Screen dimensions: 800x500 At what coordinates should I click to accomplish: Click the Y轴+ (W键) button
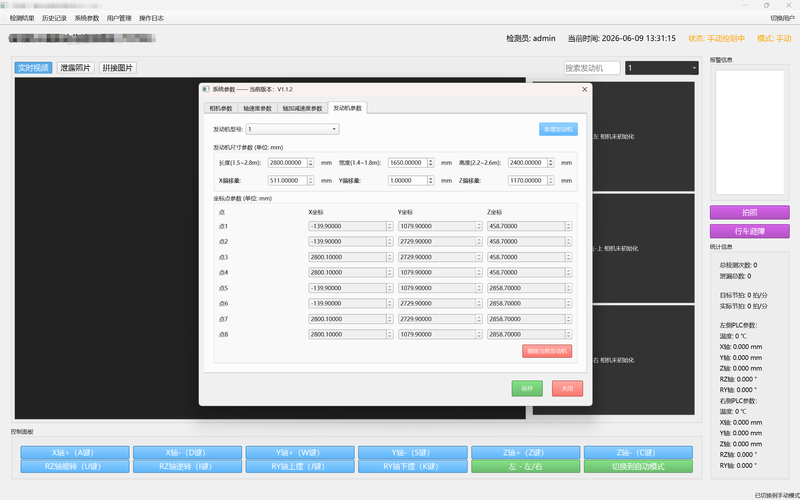tap(300, 453)
